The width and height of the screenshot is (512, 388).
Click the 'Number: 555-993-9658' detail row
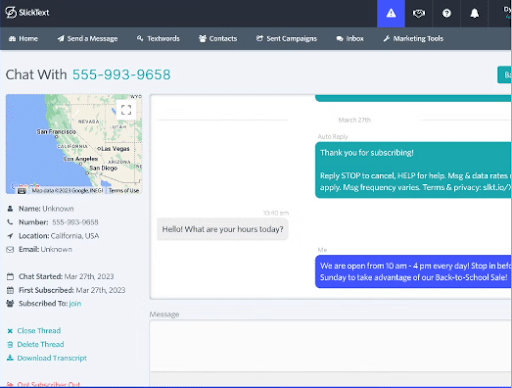click(53, 222)
